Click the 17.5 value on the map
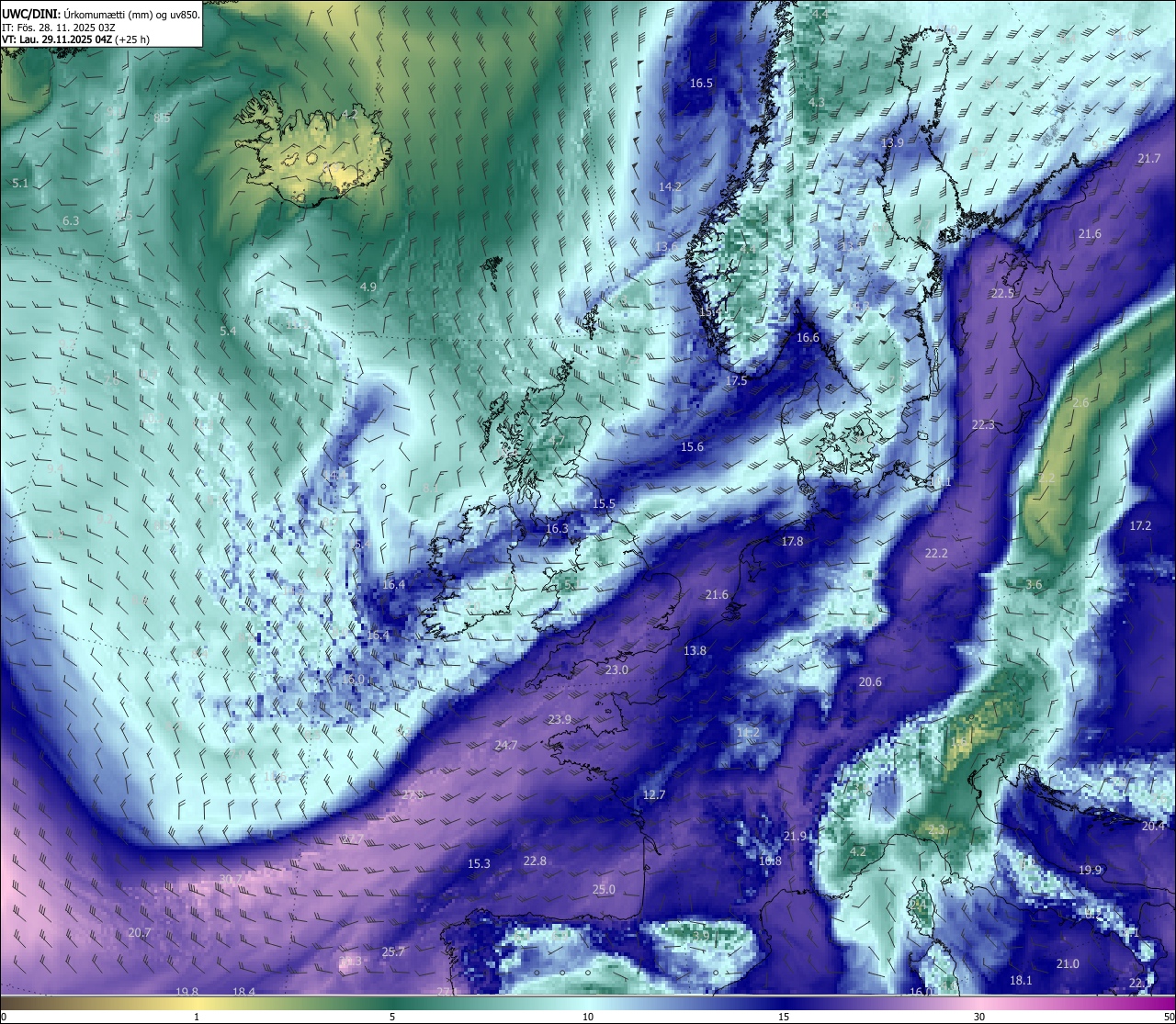1176x1024 pixels. coord(736,379)
